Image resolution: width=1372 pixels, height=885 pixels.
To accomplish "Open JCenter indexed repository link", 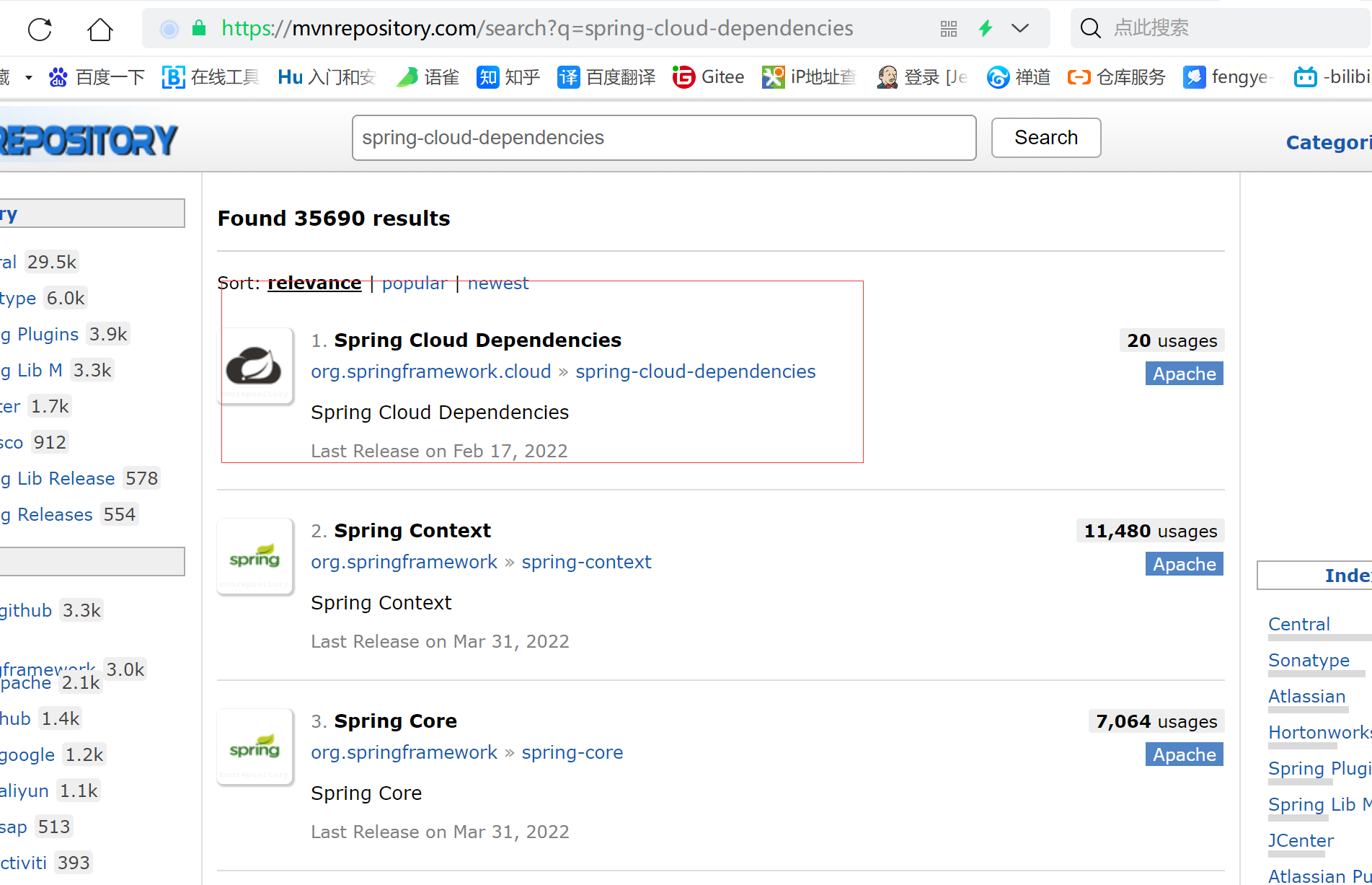I will [1301, 841].
